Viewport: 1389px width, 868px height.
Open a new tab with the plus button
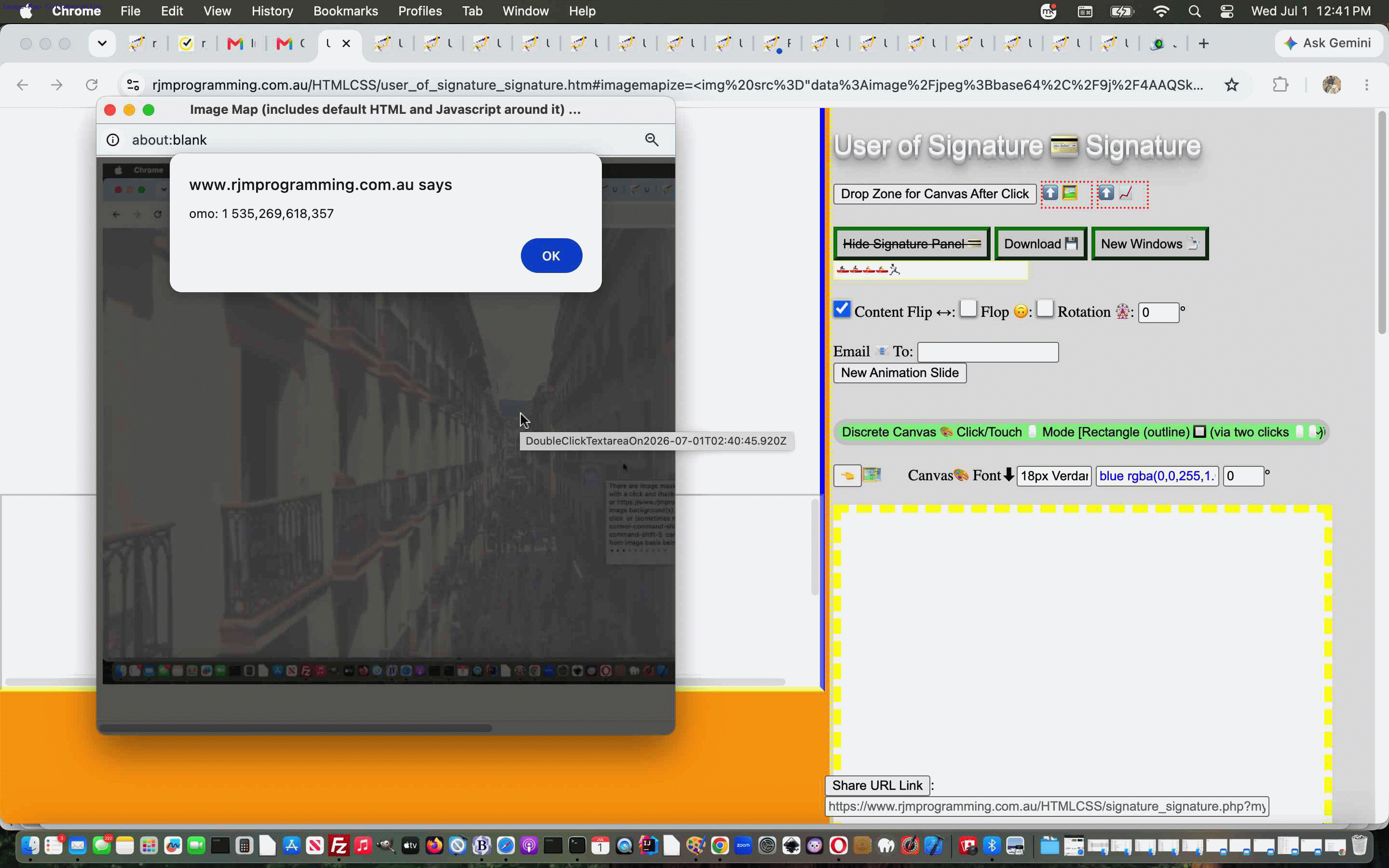click(x=1204, y=43)
